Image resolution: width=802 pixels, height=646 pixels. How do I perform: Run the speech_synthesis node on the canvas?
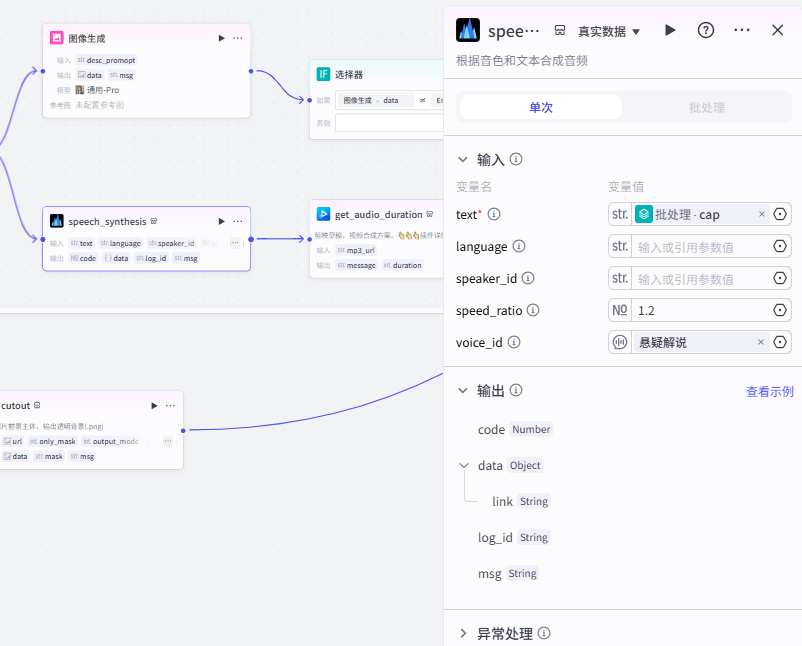point(221,221)
